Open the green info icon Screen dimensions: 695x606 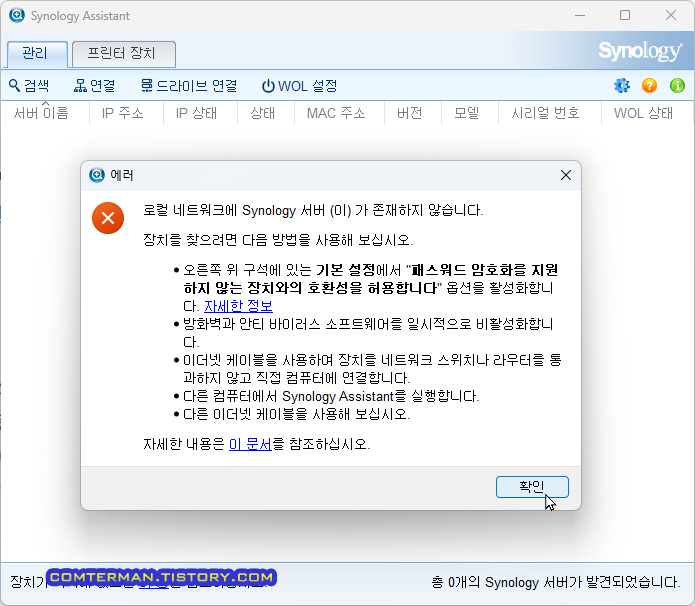click(x=677, y=85)
